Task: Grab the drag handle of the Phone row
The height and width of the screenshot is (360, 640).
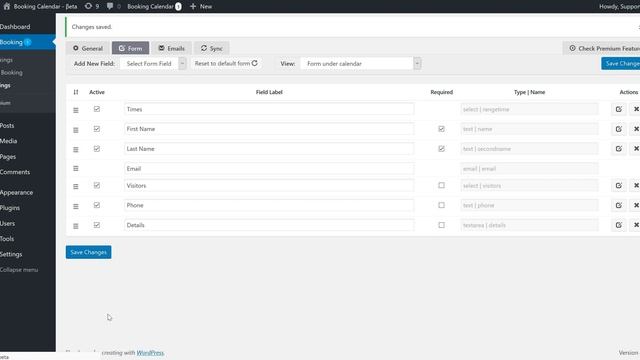Action: point(76,207)
